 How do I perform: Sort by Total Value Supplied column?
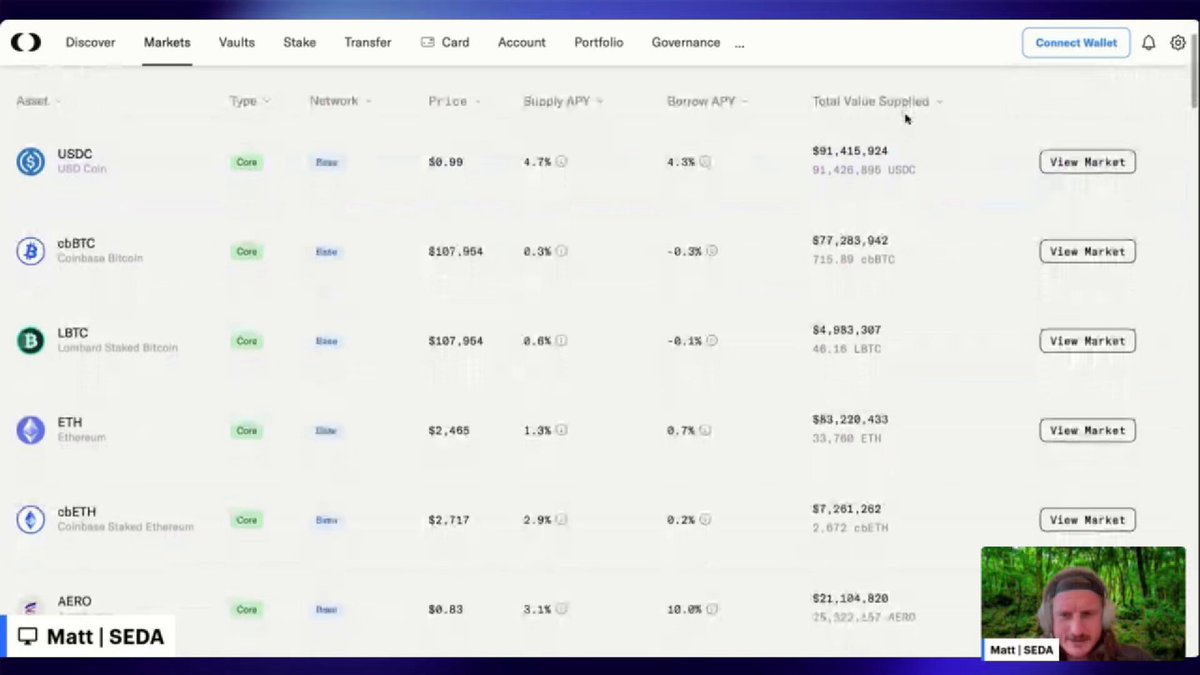tap(877, 101)
